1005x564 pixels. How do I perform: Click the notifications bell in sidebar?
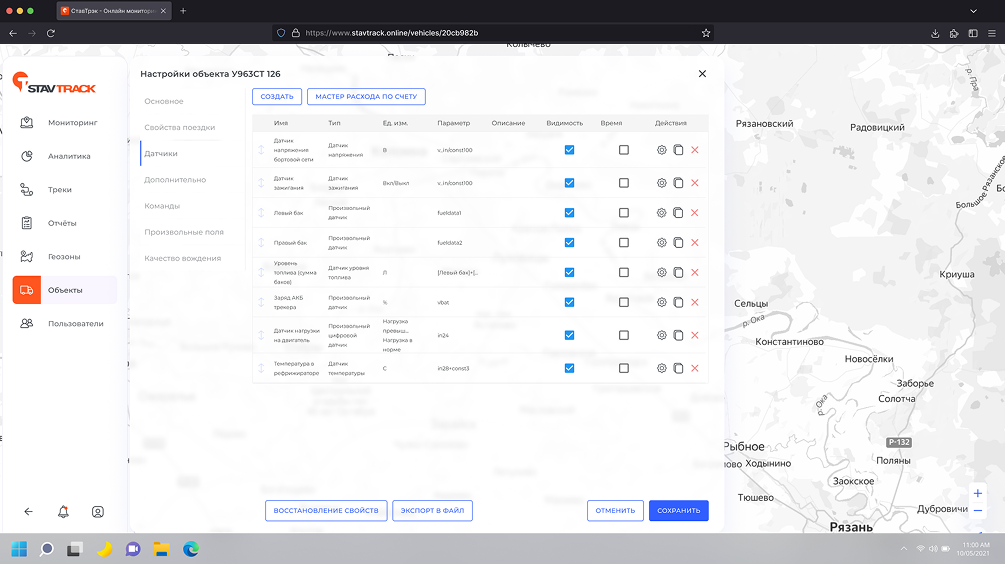click(x=63, y=512)
